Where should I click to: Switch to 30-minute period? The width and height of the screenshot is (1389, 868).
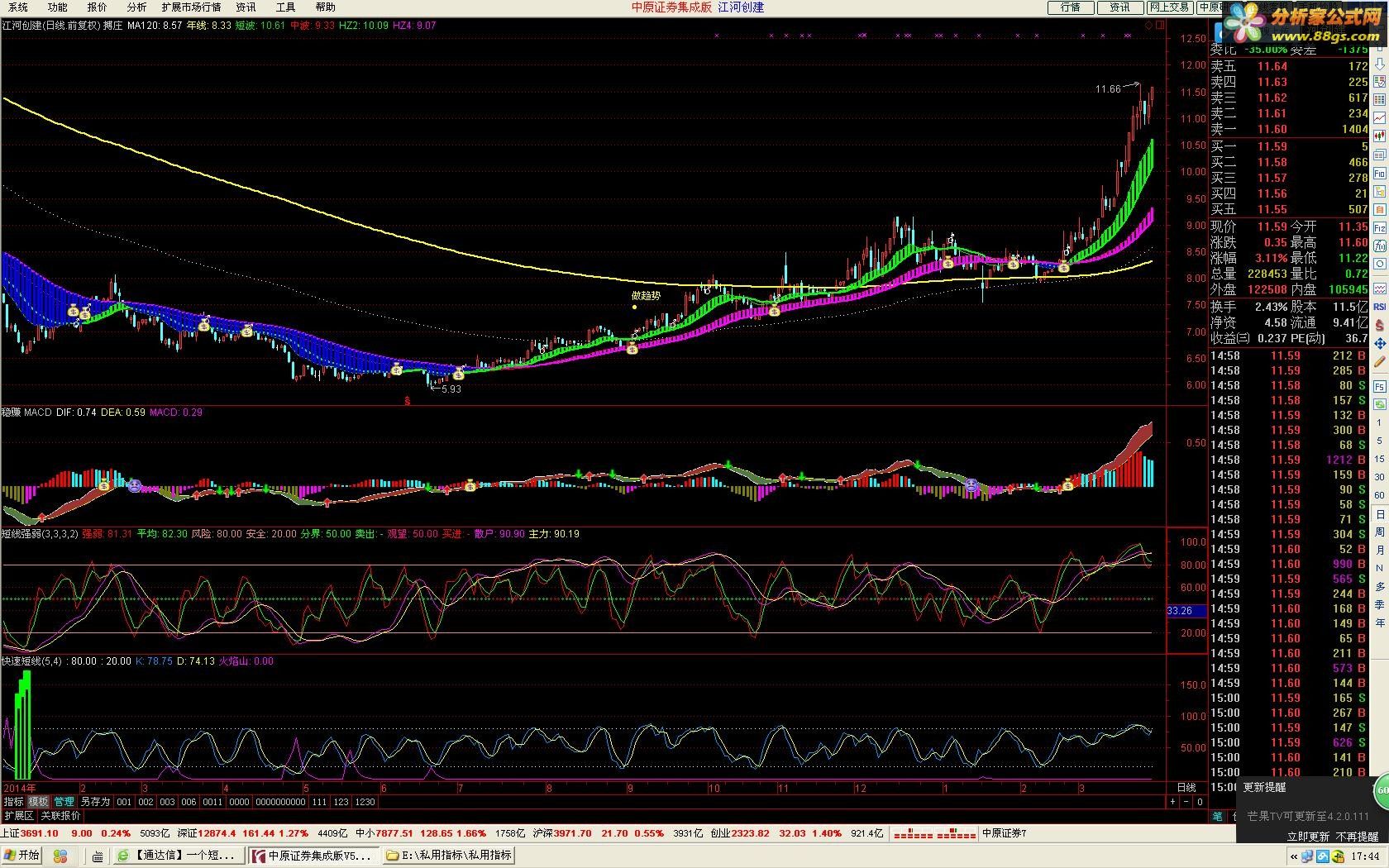(x=1379, y=477)
